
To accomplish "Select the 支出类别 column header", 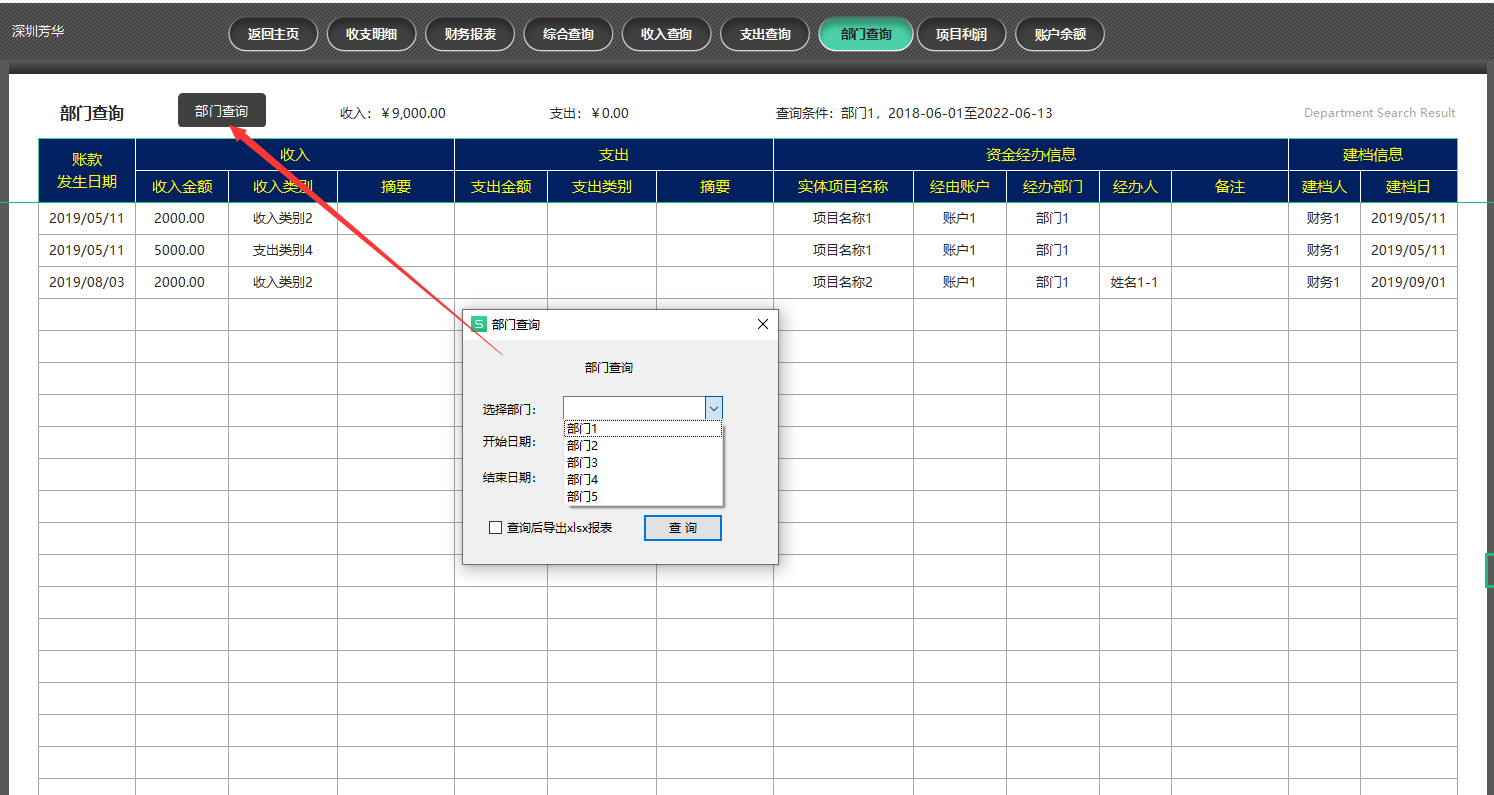I will coord(602,187).
